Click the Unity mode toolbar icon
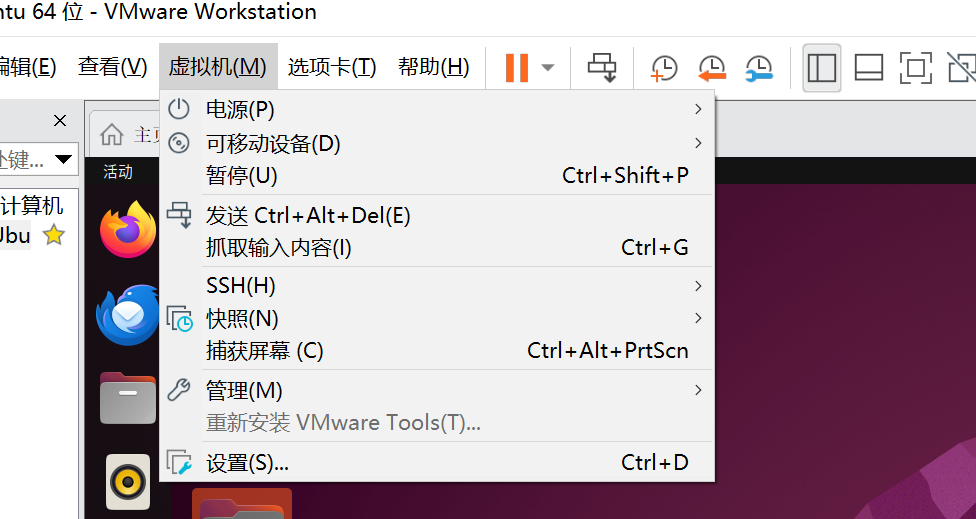The image size is (976, 519). 961,68
